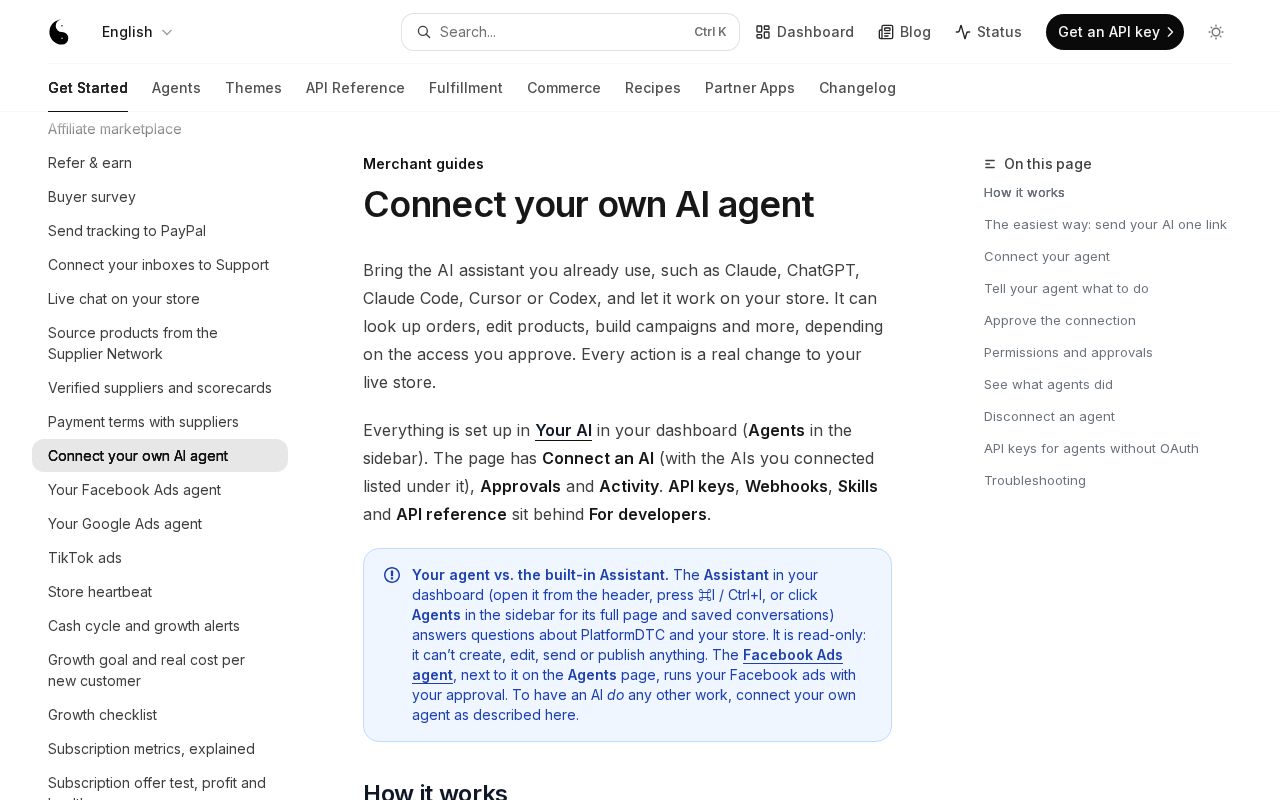This screenshot has height=800, width=1280.
Task: Open Store heartbeat sidebar item
Action: pos(160,592)
